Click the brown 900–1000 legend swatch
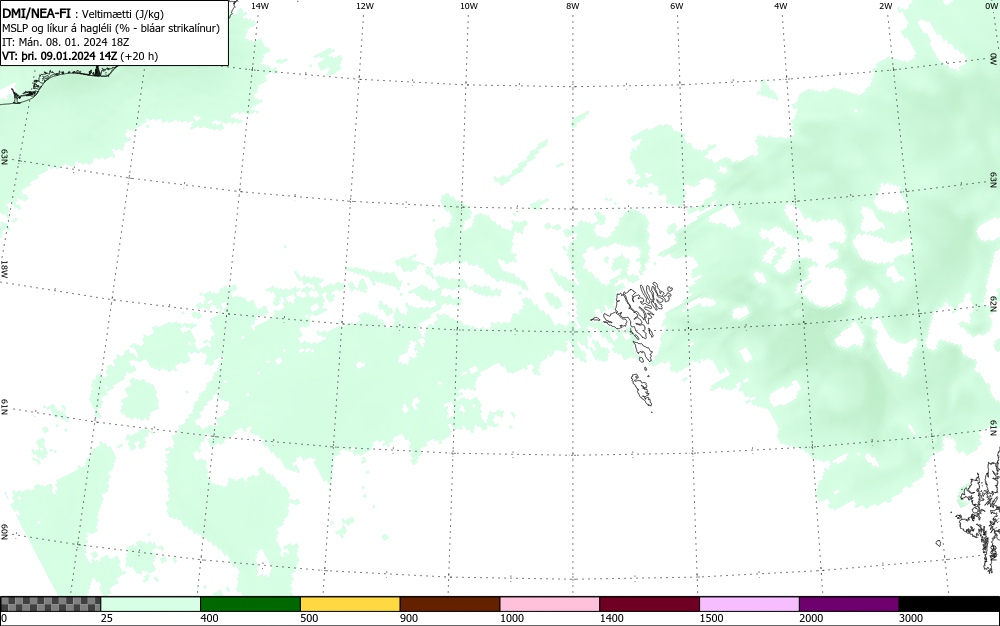Screen dimensions: 1000x626 point(450,604)
